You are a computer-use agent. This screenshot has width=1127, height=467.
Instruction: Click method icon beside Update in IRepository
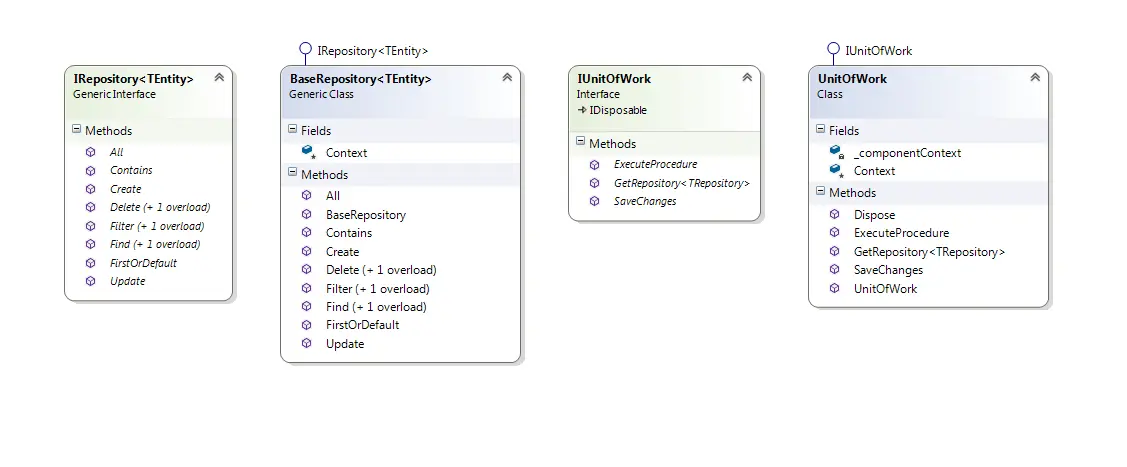pos(91,281)
